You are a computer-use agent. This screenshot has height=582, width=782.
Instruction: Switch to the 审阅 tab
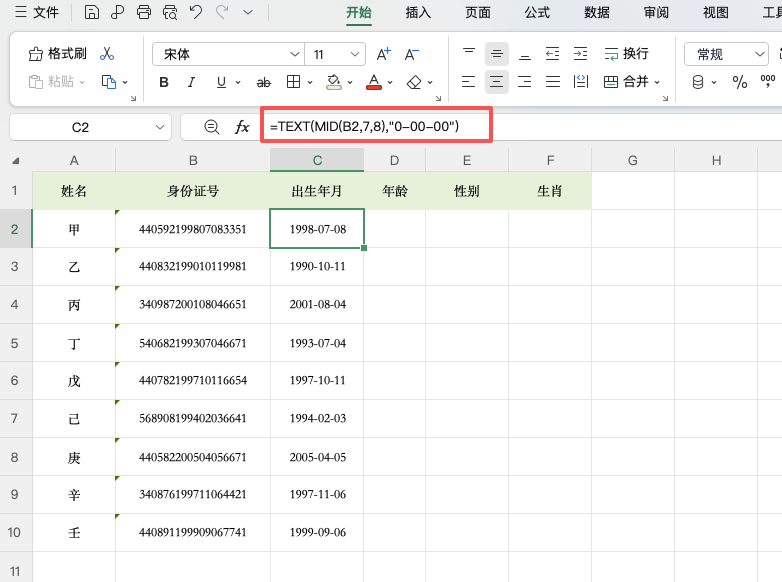pos(656,12)
